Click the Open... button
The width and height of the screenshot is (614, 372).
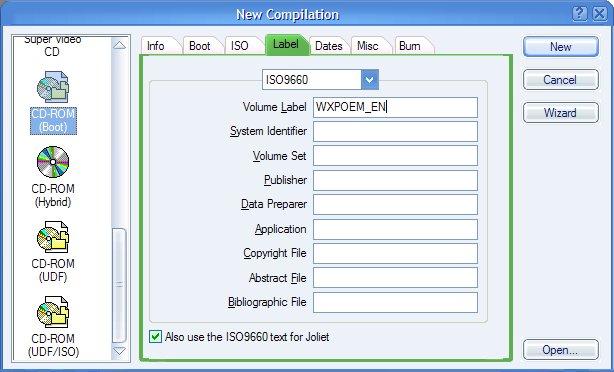(x=561, y=350)
